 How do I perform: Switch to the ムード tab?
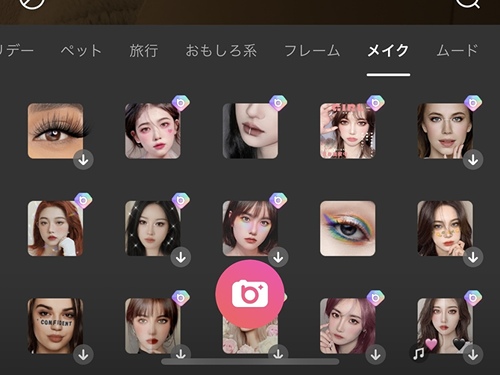click(x=457, y=51)
